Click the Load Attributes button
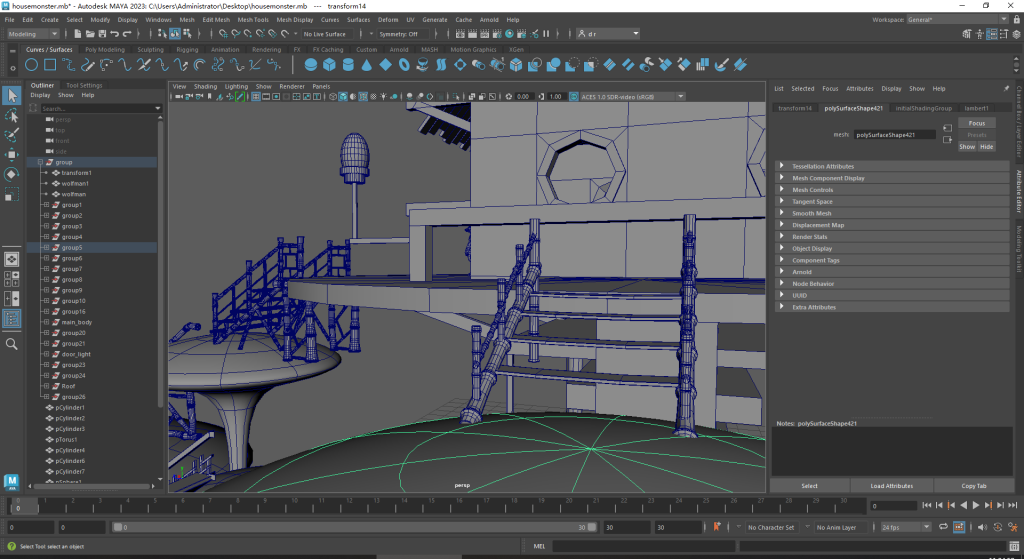1024x559 pixels. 891,486
